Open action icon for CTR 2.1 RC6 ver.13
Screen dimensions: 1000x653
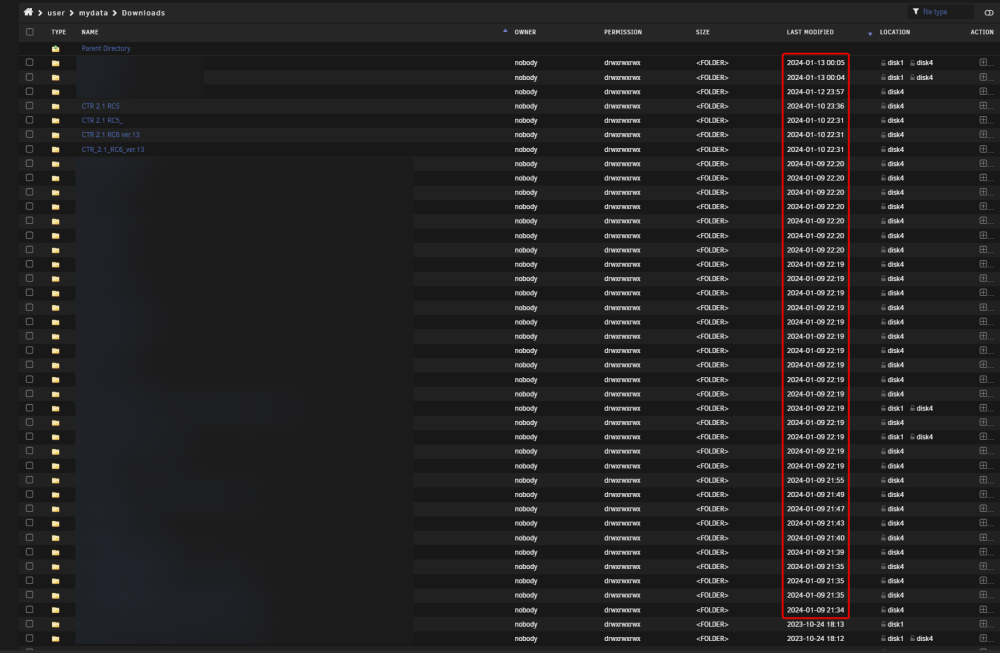tap(983, 135)
